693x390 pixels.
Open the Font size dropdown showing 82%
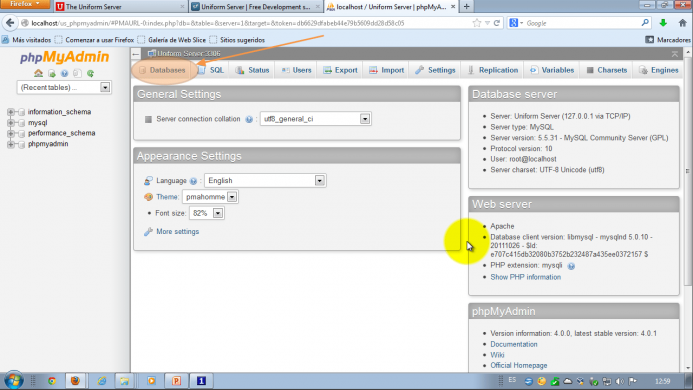pos(206,213)
